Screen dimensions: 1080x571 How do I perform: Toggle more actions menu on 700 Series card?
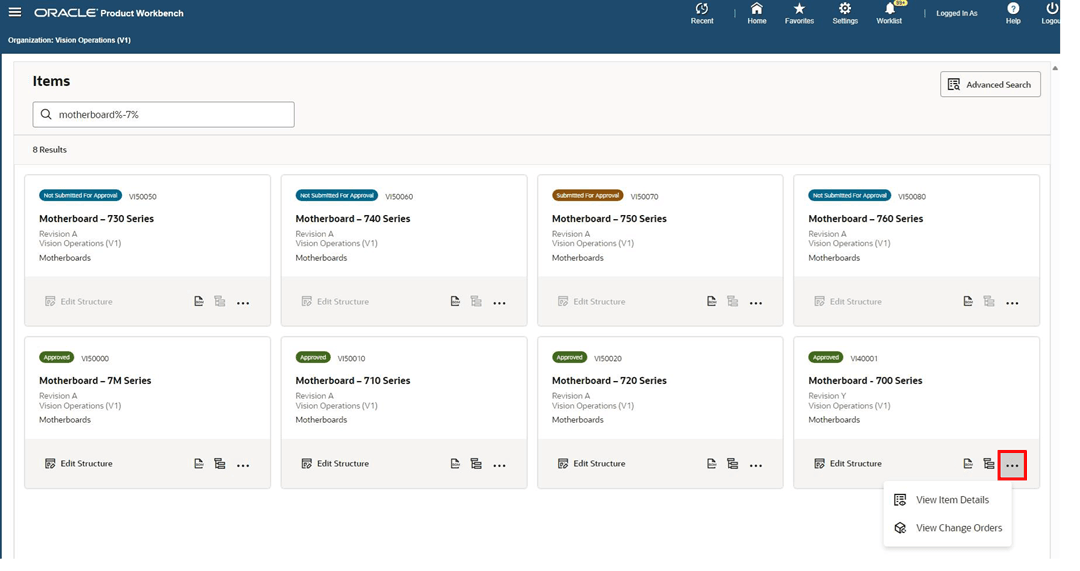coord(1012,466)
